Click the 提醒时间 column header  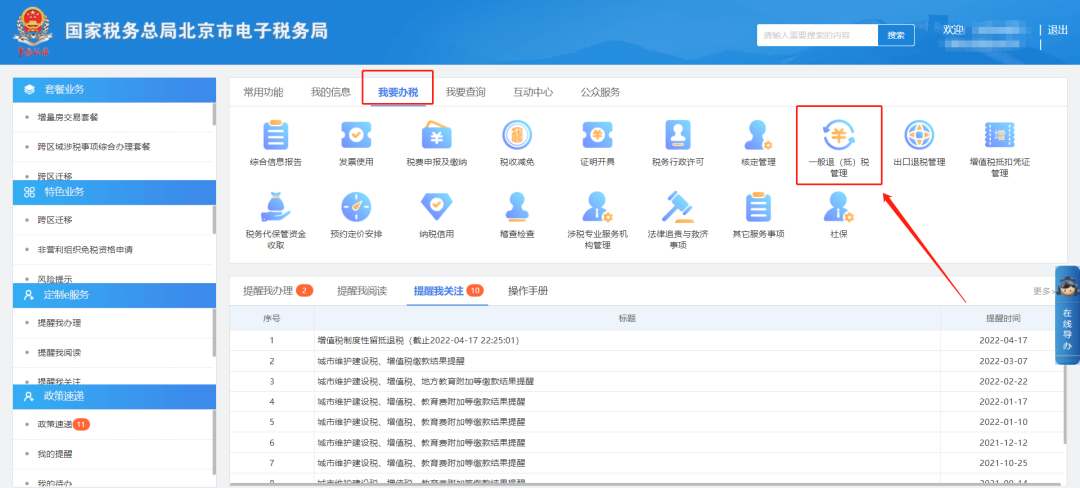point(1003,319)
